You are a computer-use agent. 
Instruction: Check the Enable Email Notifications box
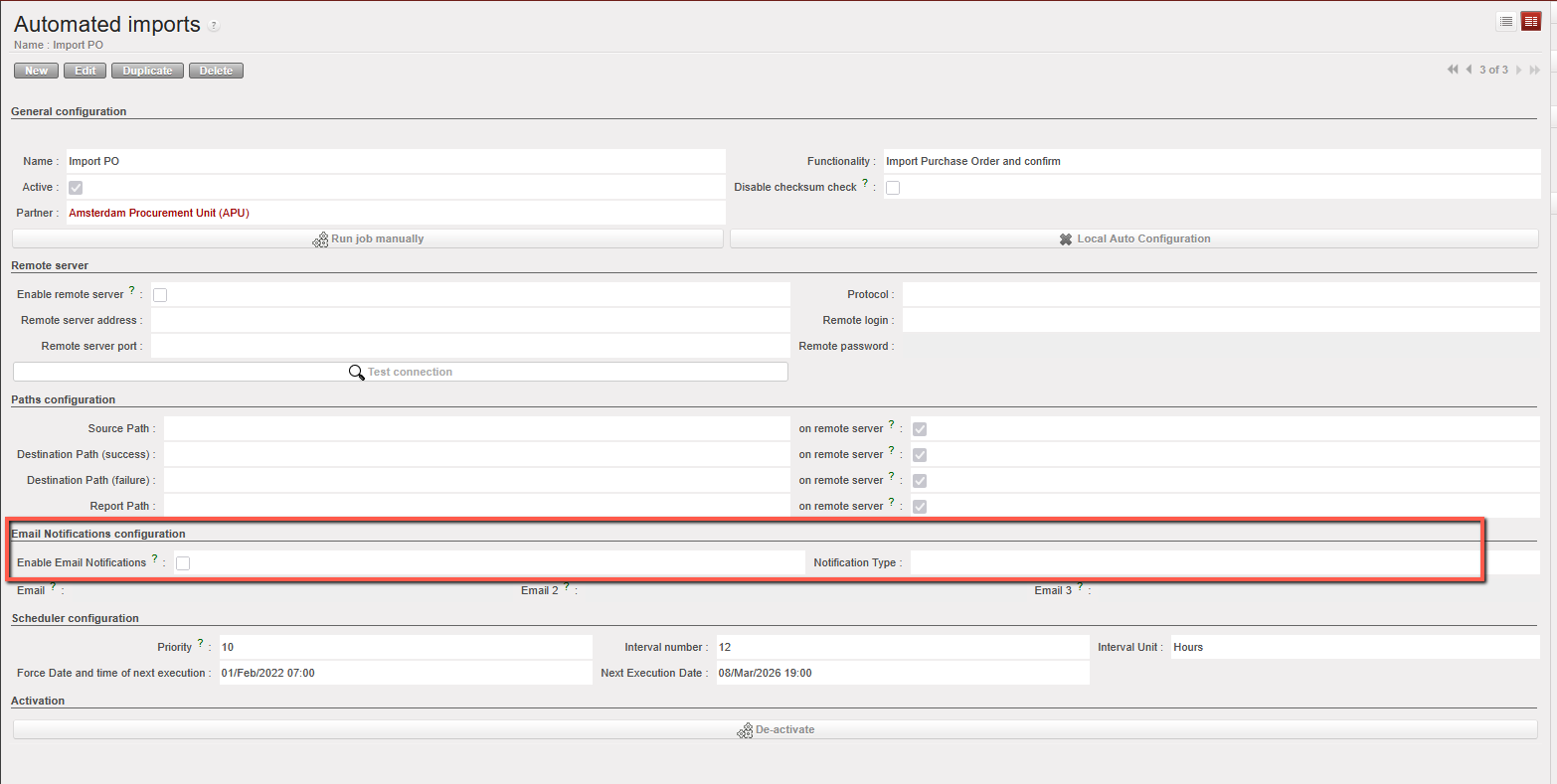click(x=183, y=563)
